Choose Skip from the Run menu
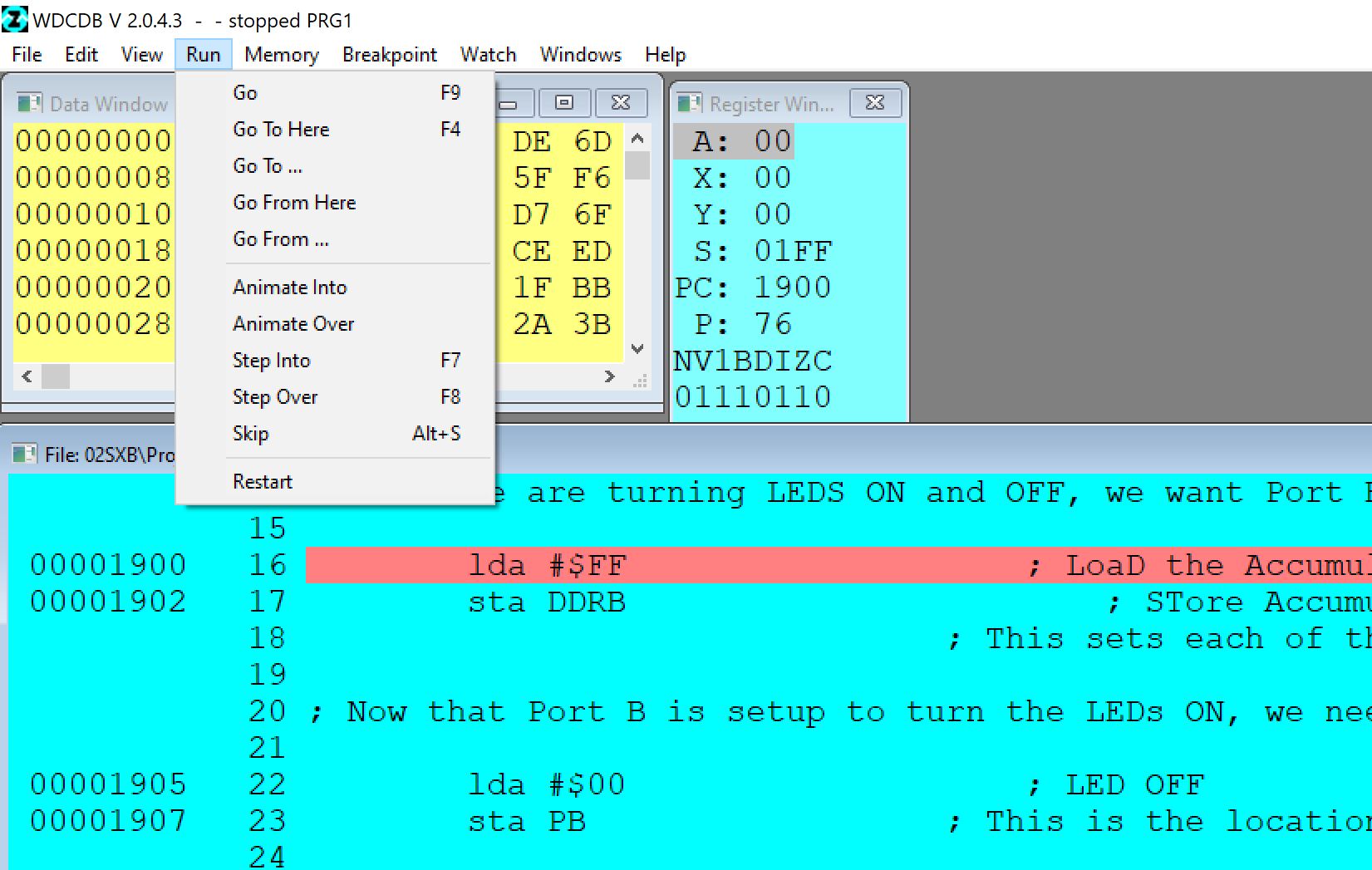The image size is (1372, 870). pos(336,433)
